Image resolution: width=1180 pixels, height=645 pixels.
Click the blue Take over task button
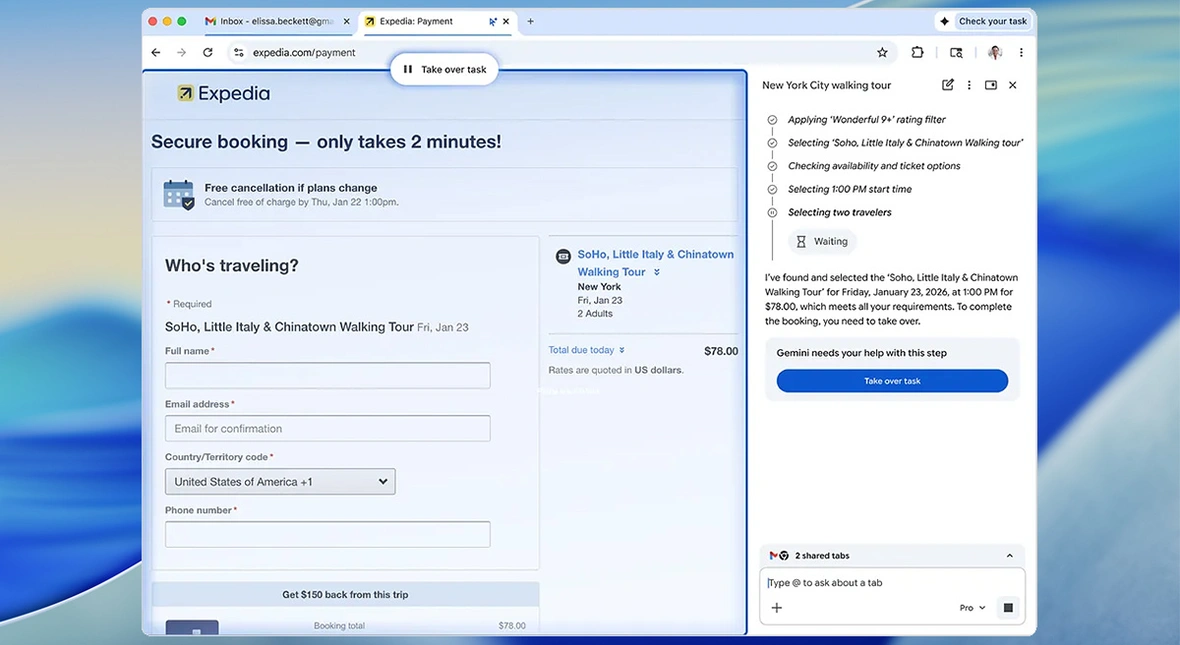892,381
